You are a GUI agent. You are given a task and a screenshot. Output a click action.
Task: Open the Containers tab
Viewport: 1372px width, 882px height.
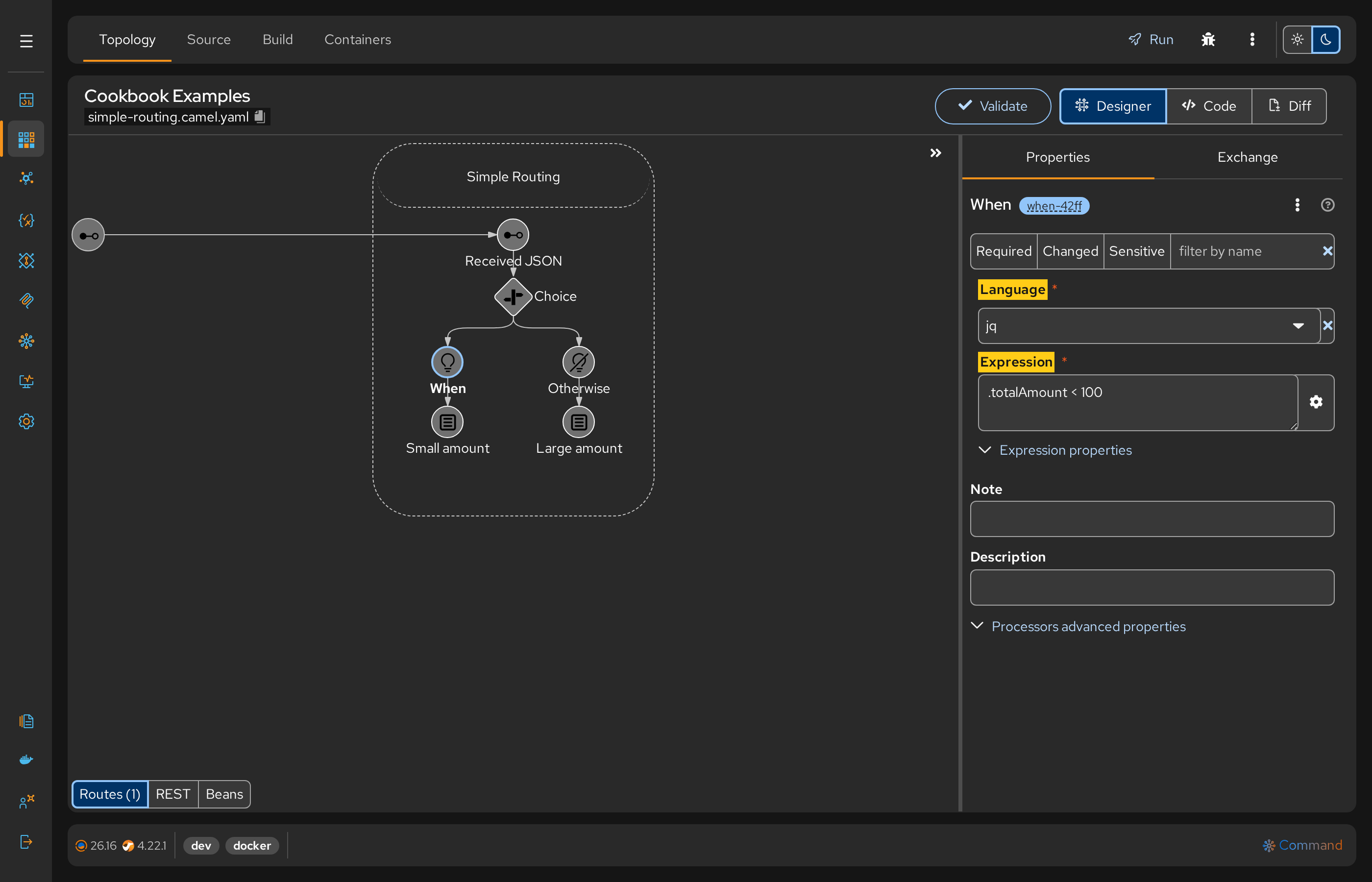(357, 40)
